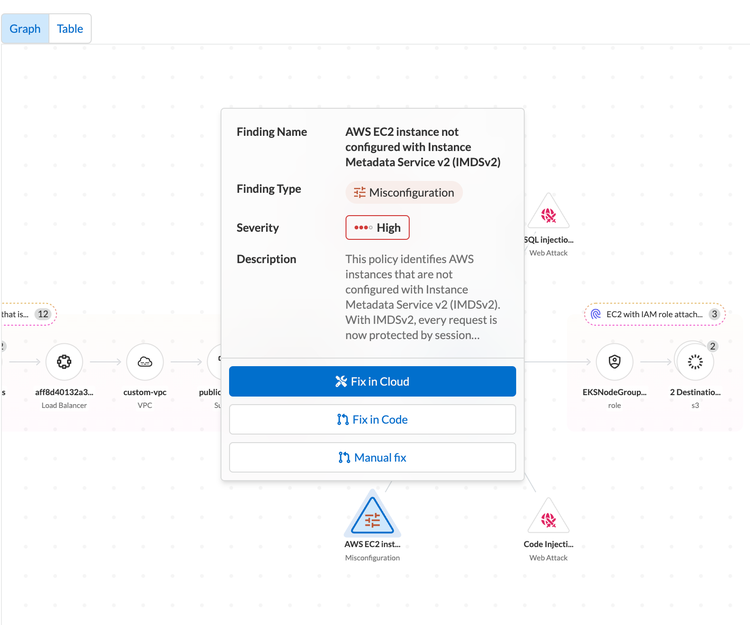Viewport: 750px width, 625px height.
Task: Click the Fix in Cloud button
Action: 372,381
